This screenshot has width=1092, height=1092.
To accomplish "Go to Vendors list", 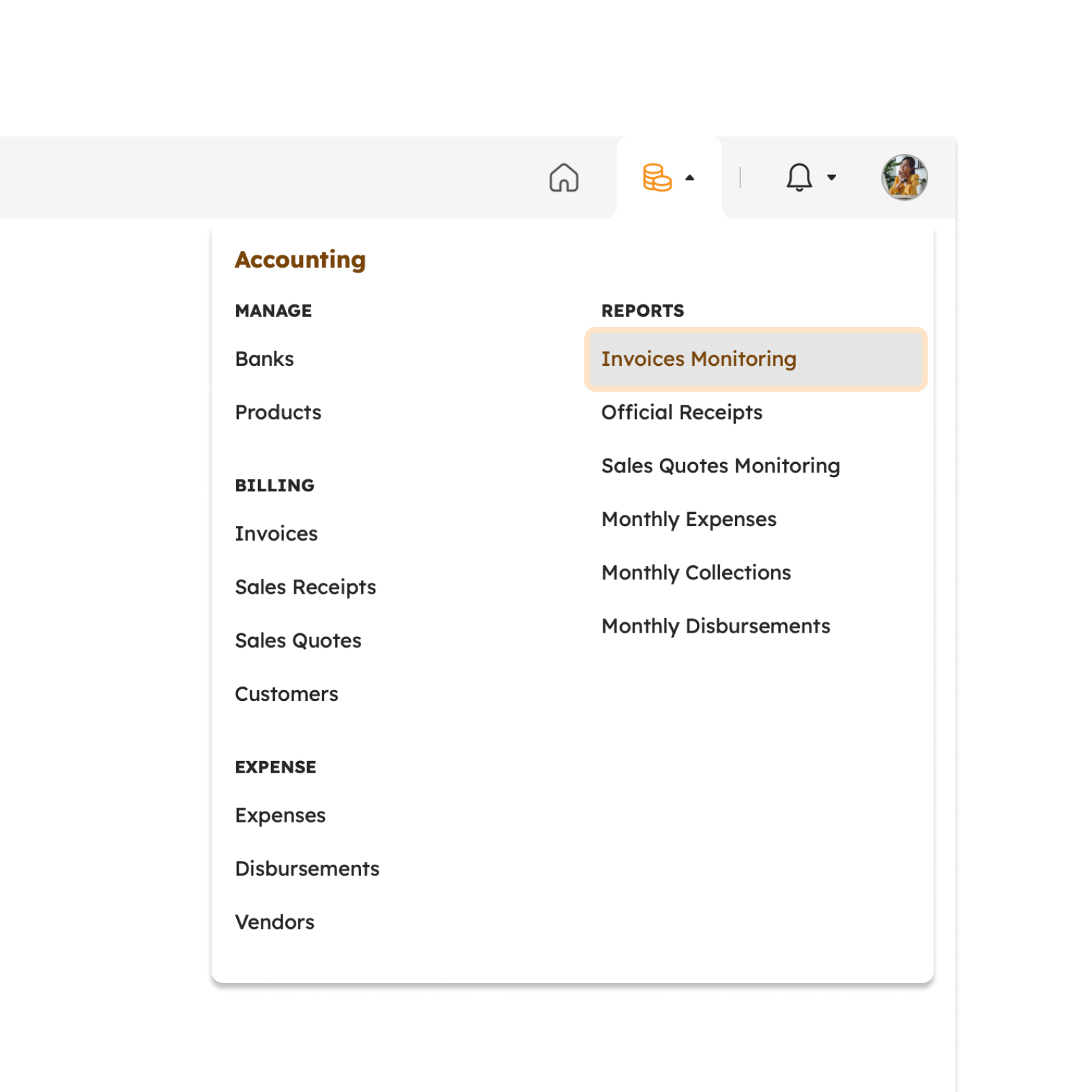I will click(274, 922).
